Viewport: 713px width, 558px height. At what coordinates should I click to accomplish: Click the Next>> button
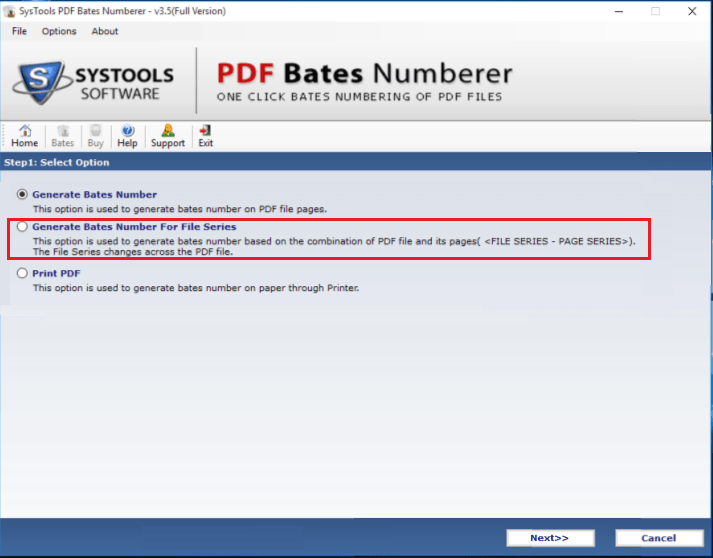pos(550,538)
